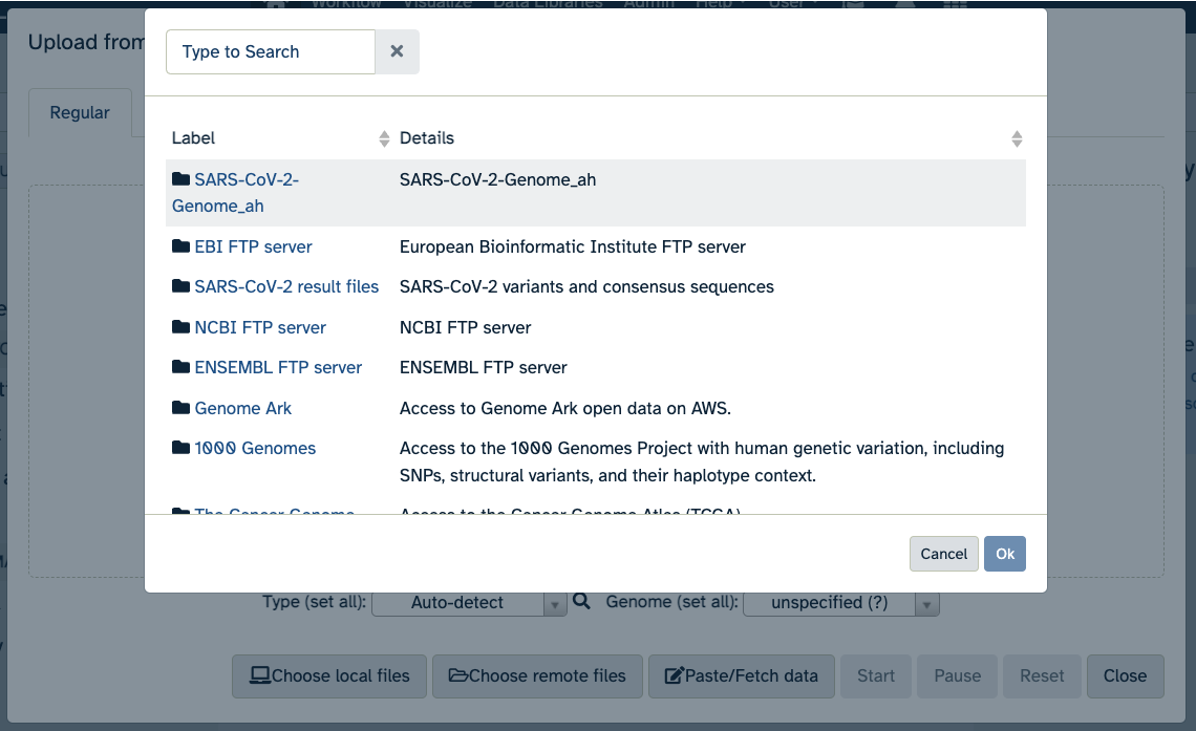The height and width of the screenshot is (732, 1196).
Task: Click folder icon beside 1000 Genomes
Action: (x=181, y=448)
